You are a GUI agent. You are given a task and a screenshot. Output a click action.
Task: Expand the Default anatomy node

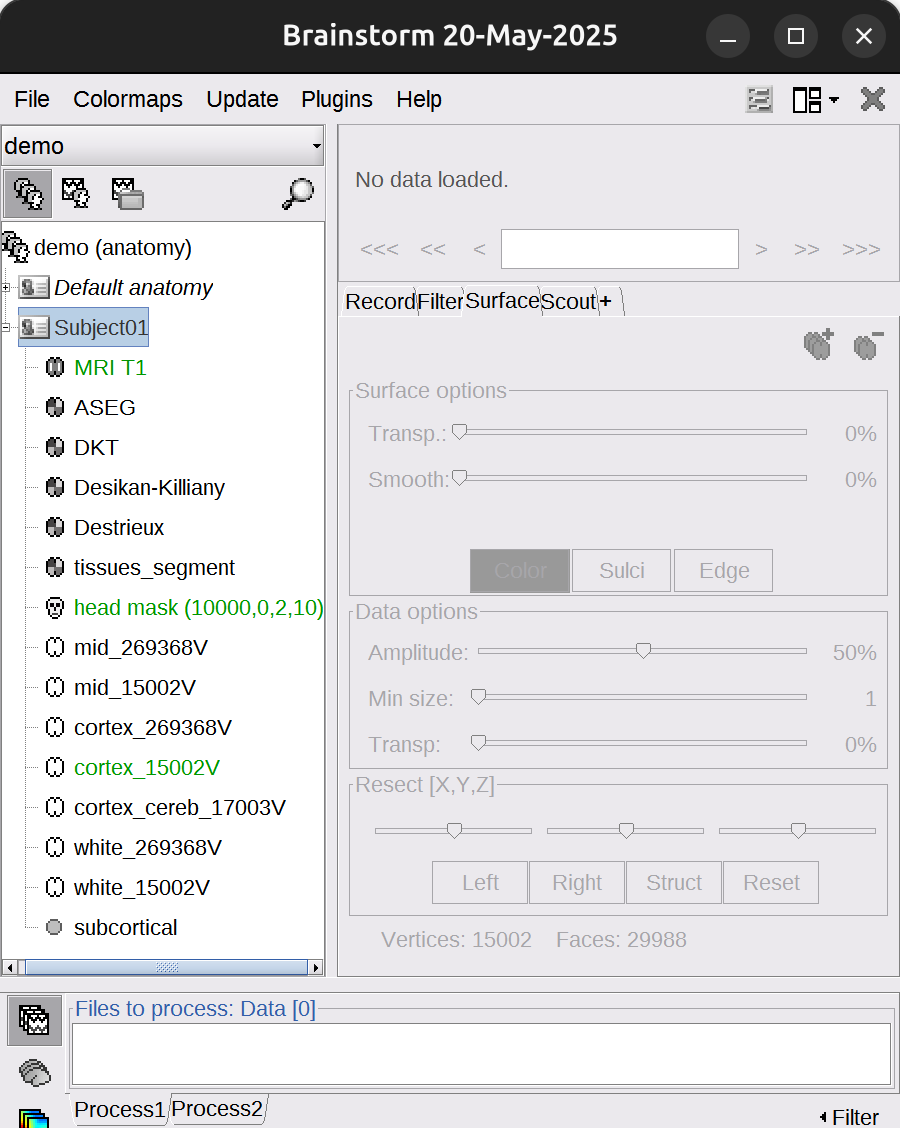pyautogui.click(x=6, y=288)
